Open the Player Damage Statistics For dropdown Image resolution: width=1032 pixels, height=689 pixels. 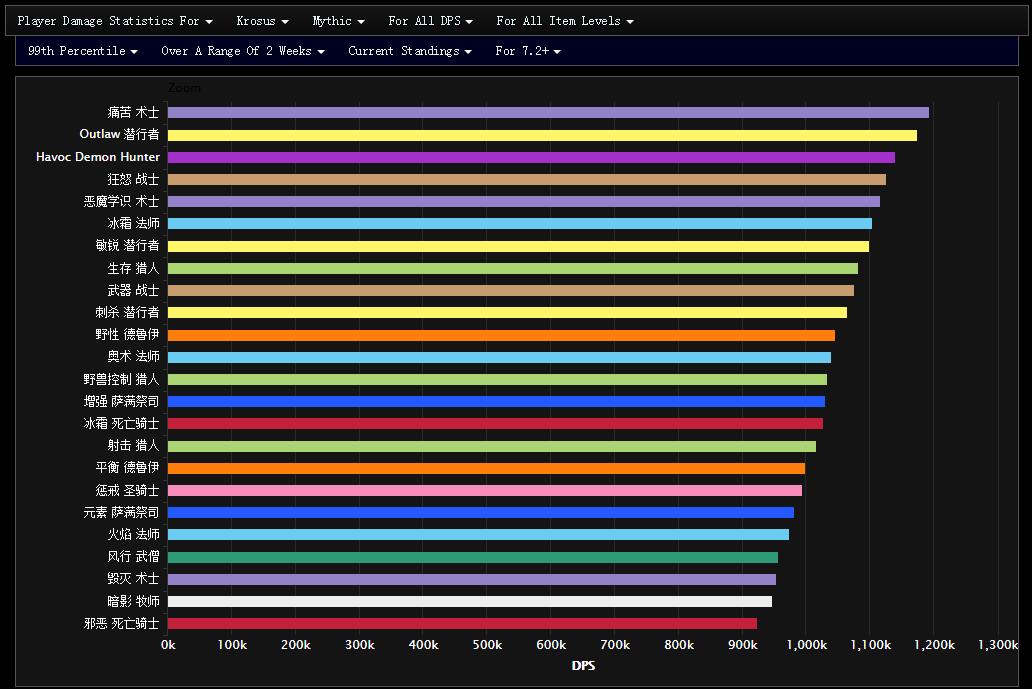pos(115,21)
